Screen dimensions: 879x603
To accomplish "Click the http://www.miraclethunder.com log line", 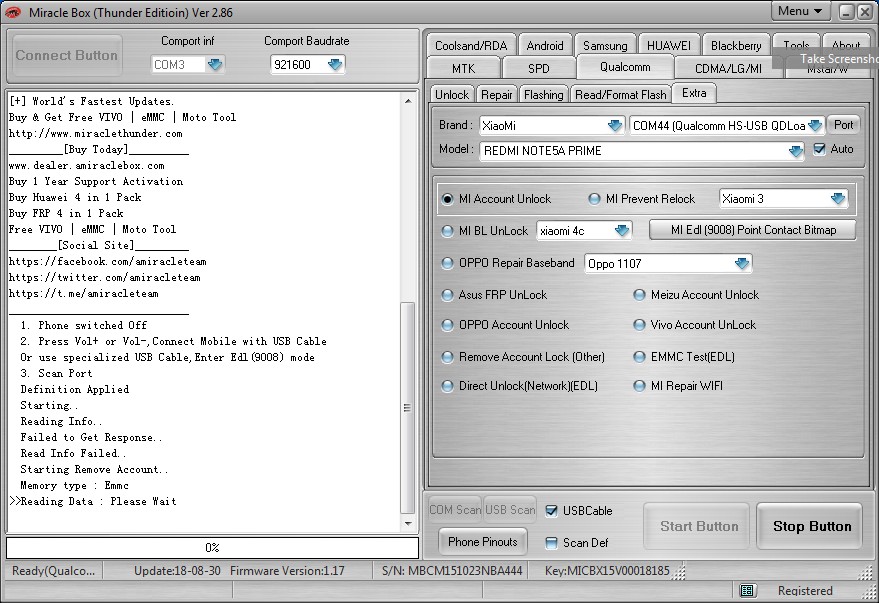I will click(95, 133).
